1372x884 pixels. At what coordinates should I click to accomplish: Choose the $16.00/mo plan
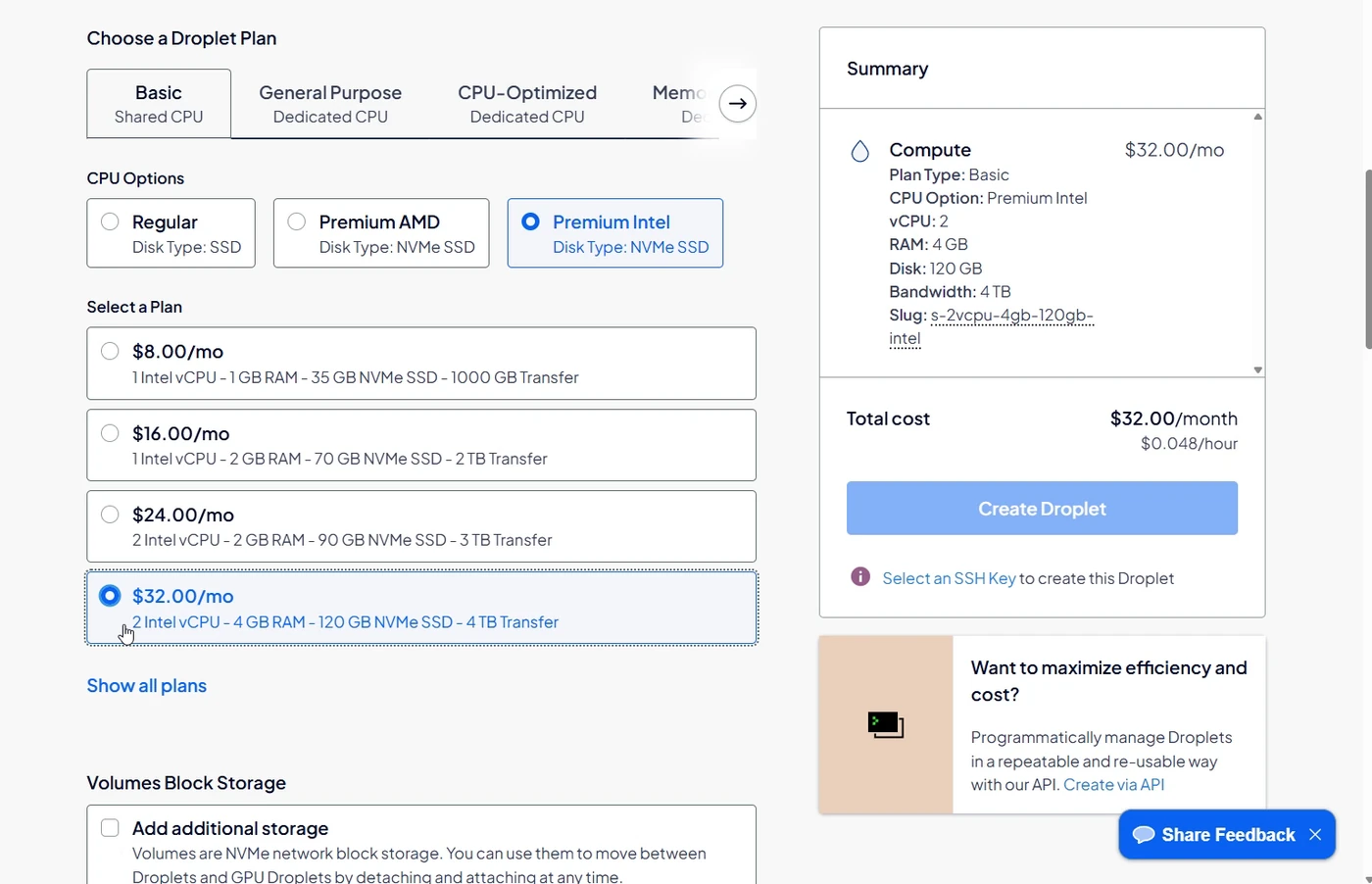tap(421, 445)
